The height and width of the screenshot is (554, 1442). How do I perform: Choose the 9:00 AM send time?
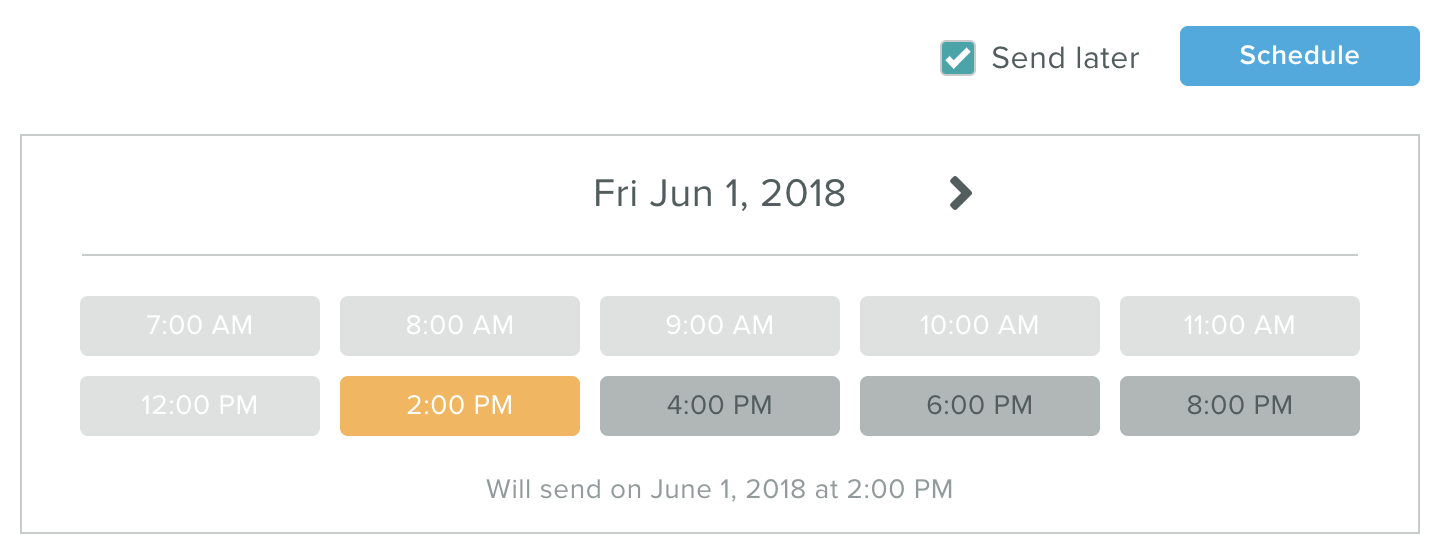[x=720, y=326]
